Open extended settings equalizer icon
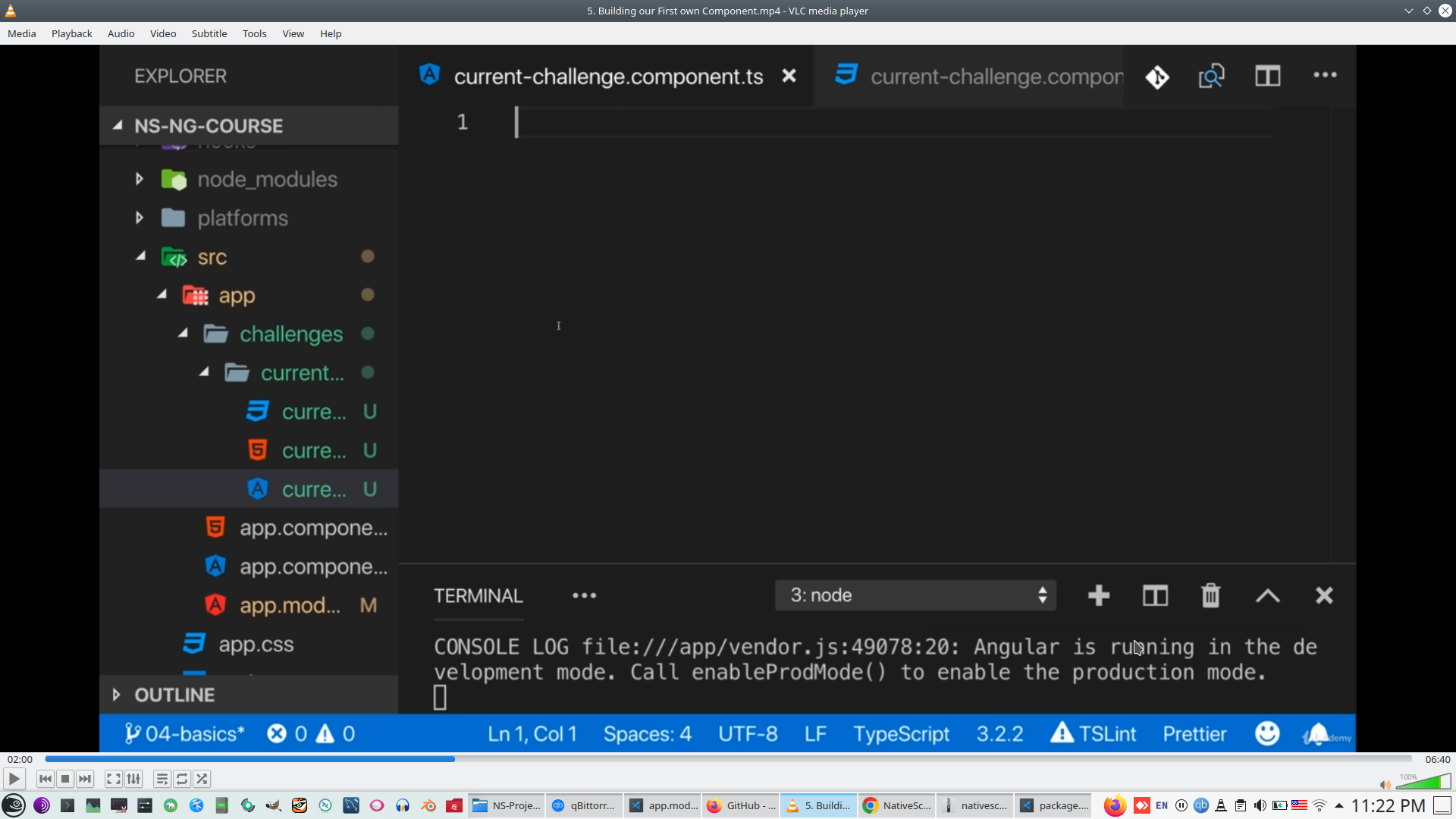 (133, 779)
